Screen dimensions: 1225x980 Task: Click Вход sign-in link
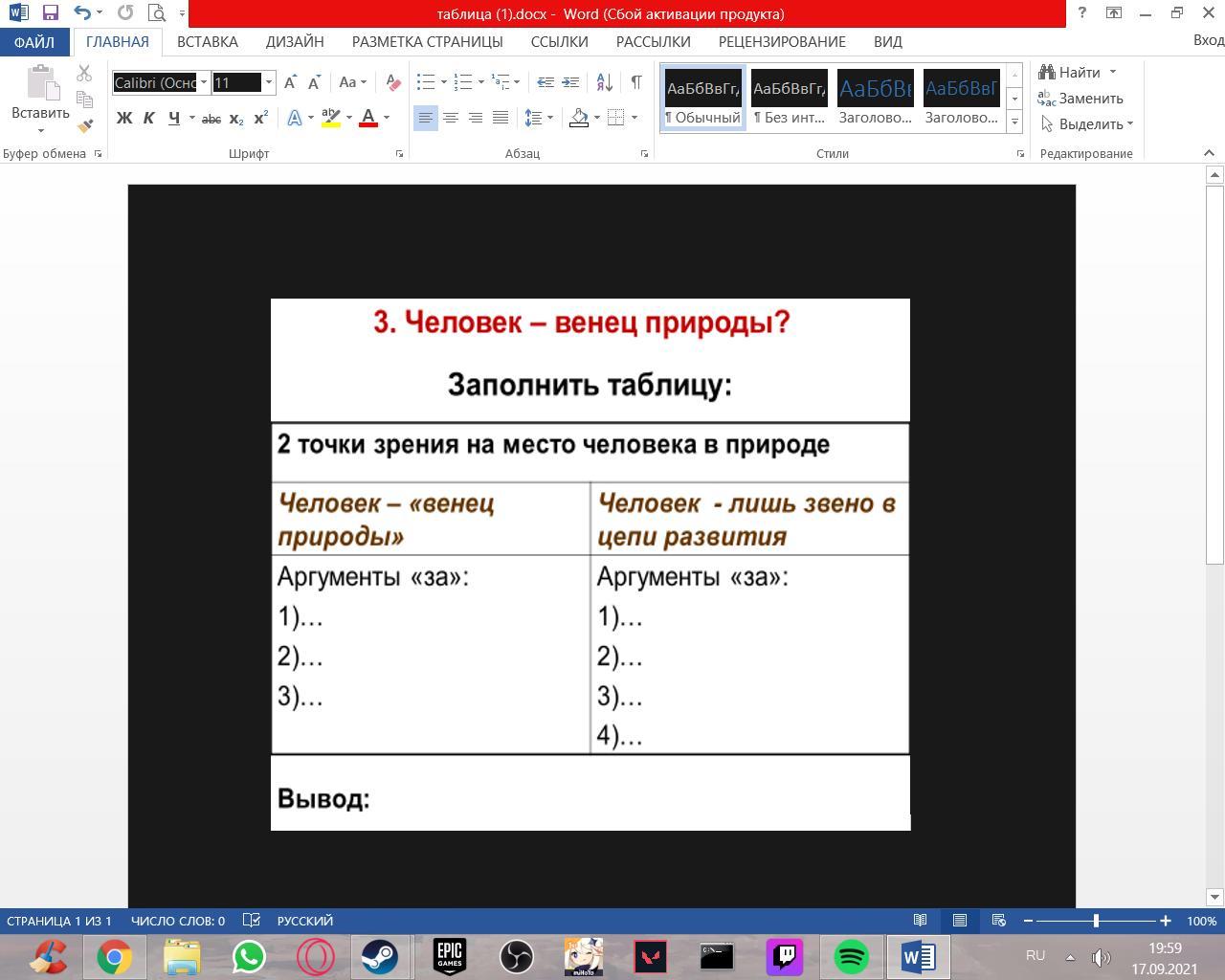point(1208,40)
